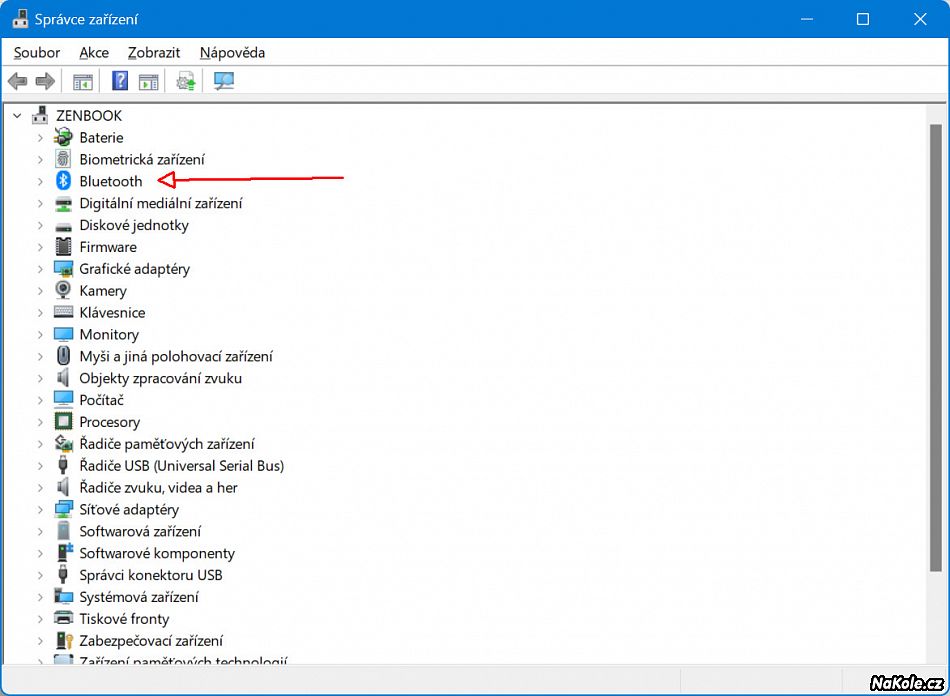
Task: Select the Tiskové fronty tree item
Action: click(124, 619)
